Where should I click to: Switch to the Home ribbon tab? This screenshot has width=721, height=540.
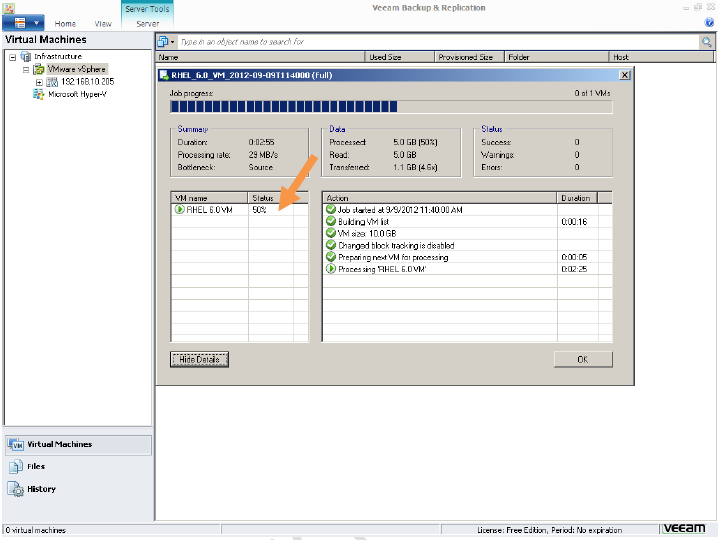(65, 24)
